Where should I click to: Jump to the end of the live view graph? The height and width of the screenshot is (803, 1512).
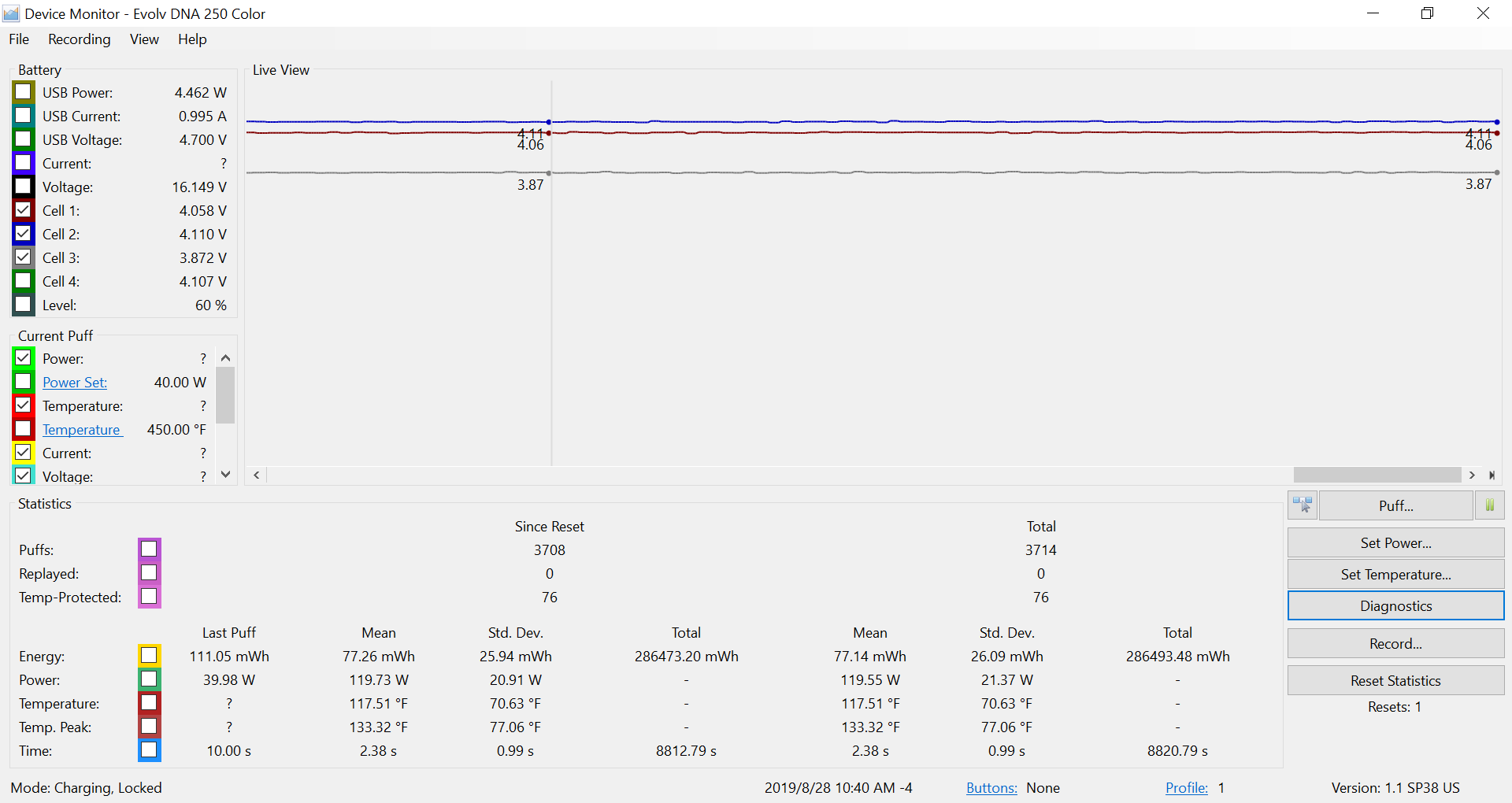pos(1492,476)
